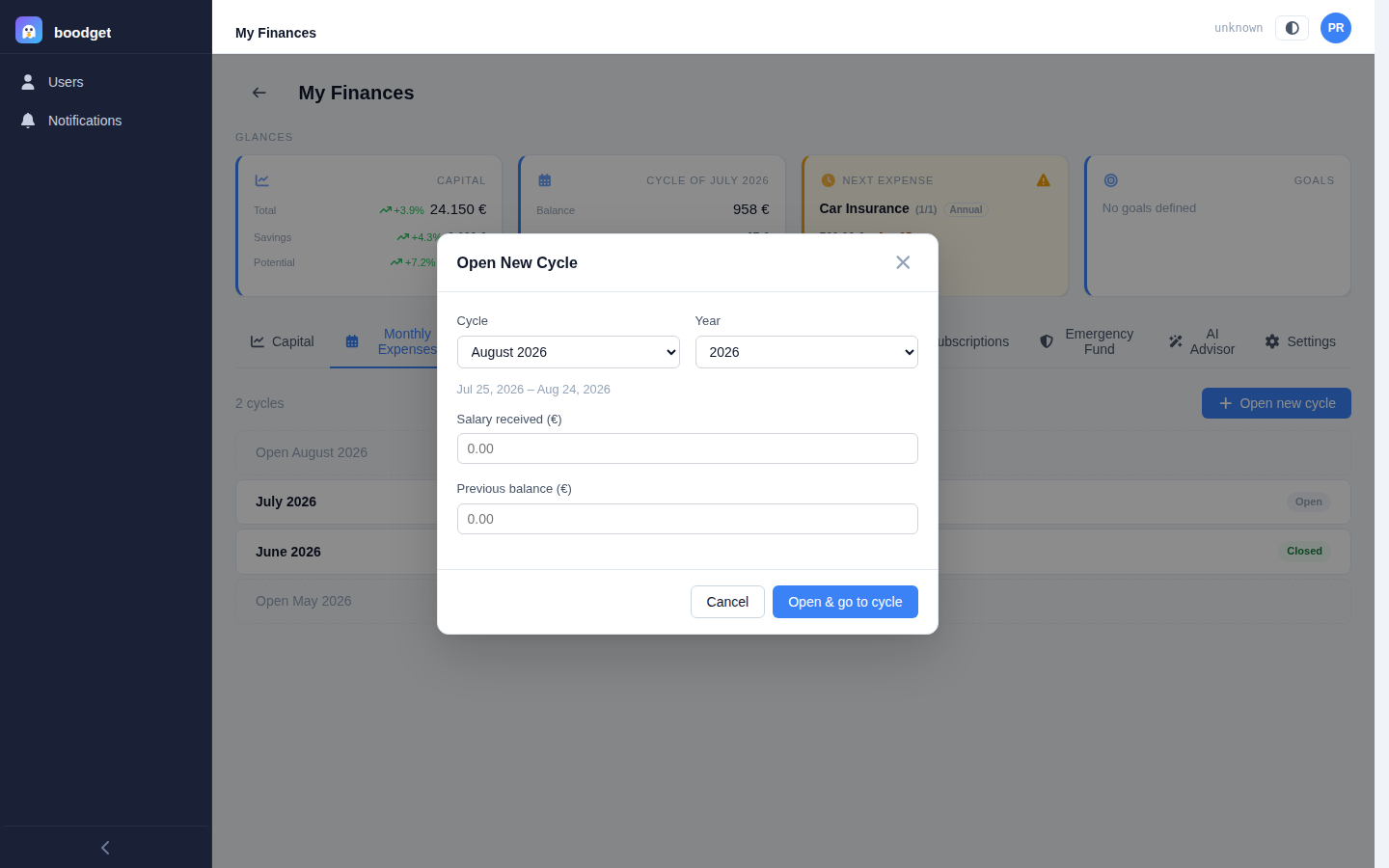
Task: Click the Open status badge on July row
Action: click(x=1309, y=502)
